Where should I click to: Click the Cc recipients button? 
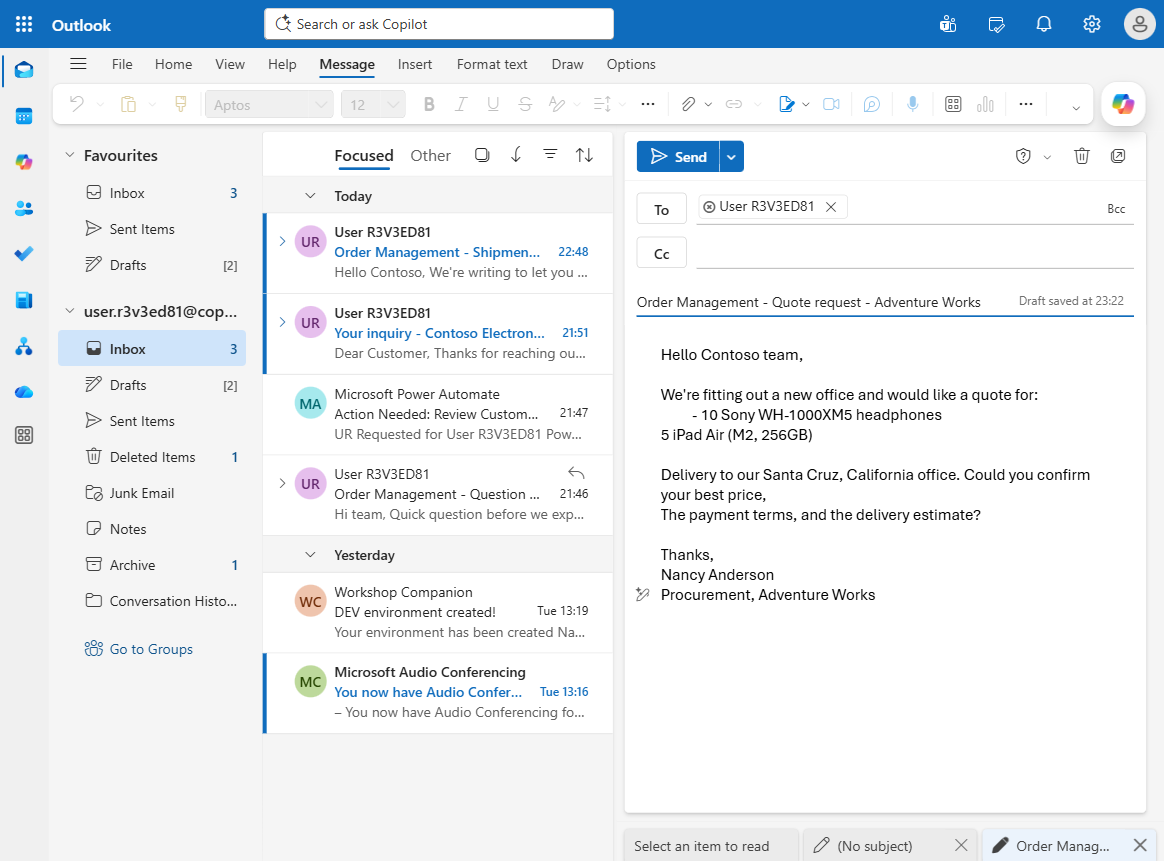click(x=661, y=254)
